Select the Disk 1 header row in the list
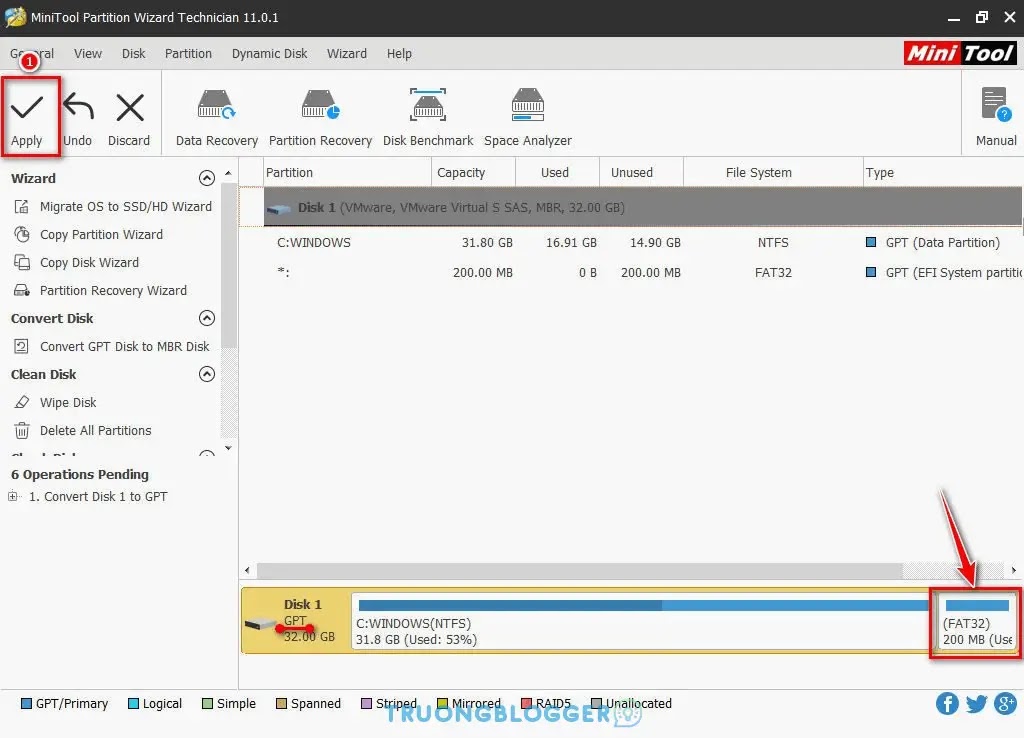 (x=643, y=207)
